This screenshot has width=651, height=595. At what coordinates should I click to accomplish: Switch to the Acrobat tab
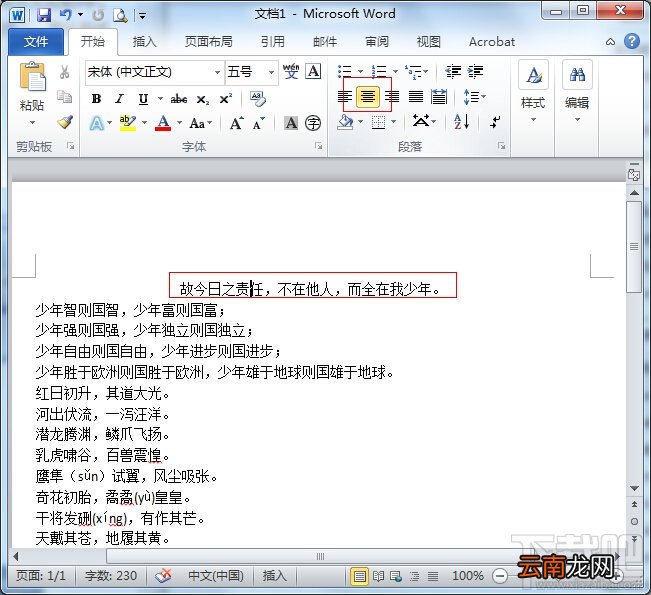point(492,42)
